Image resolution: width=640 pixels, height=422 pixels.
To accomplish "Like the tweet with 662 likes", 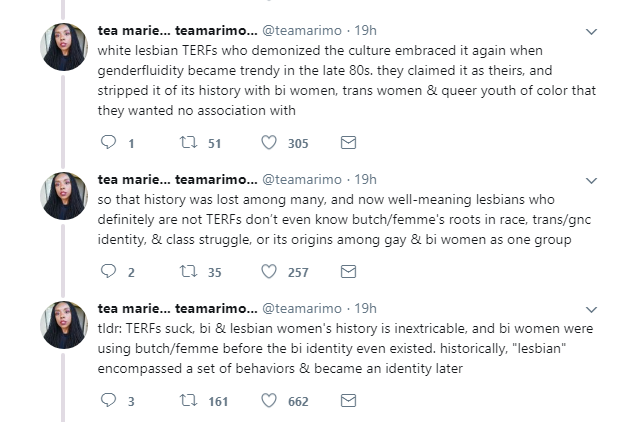I will pyautogui.click(x=269, y=401).
